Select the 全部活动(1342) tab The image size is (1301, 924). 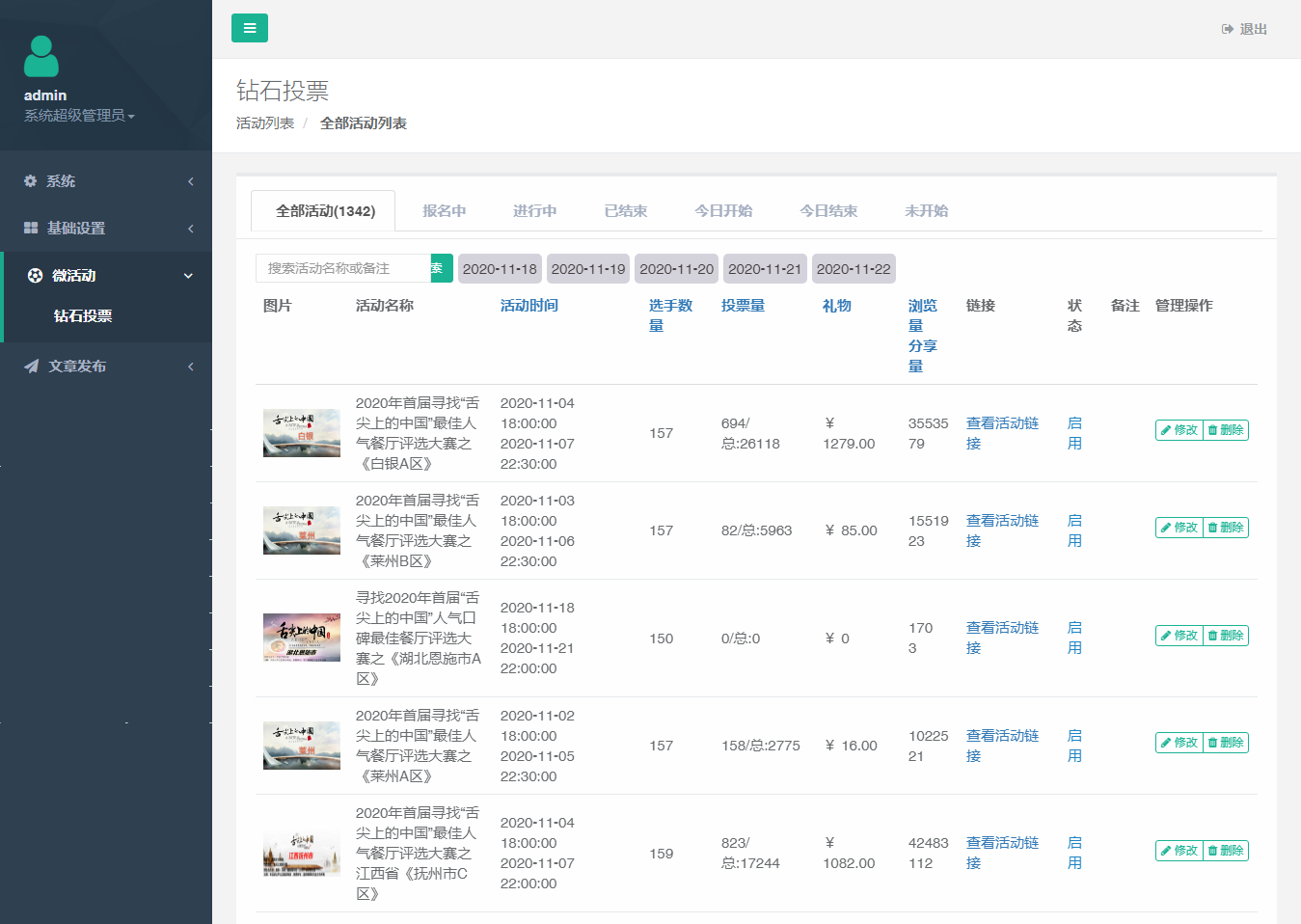(325, 211)
